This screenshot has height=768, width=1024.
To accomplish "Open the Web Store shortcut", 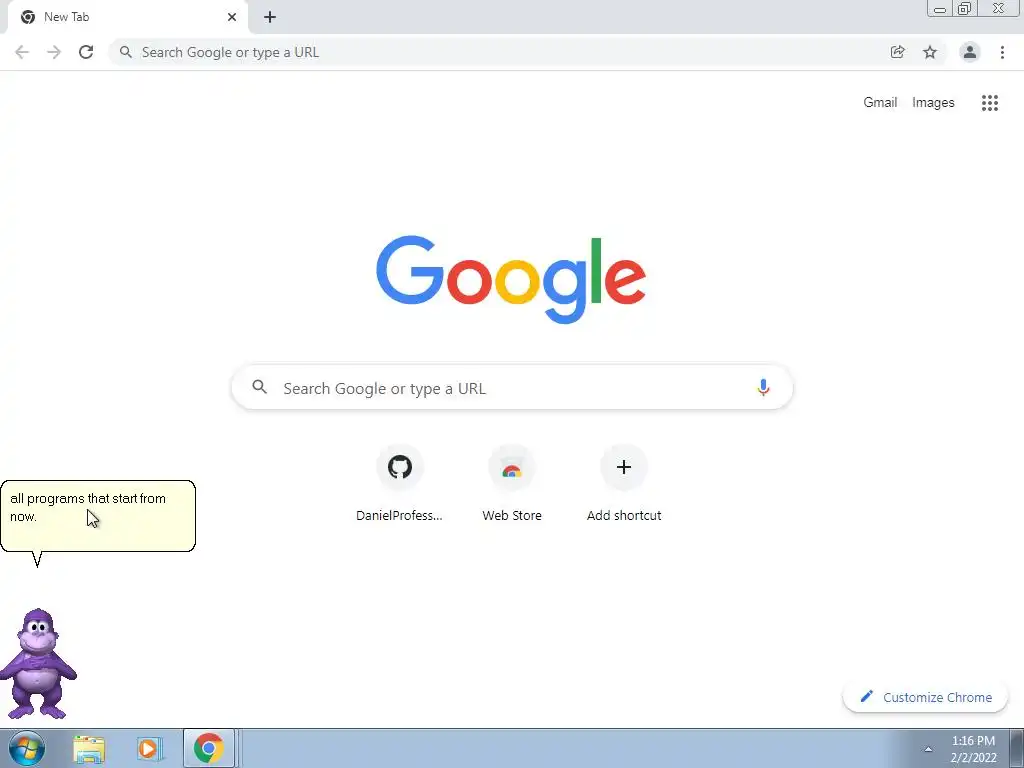I will [512, 484].
